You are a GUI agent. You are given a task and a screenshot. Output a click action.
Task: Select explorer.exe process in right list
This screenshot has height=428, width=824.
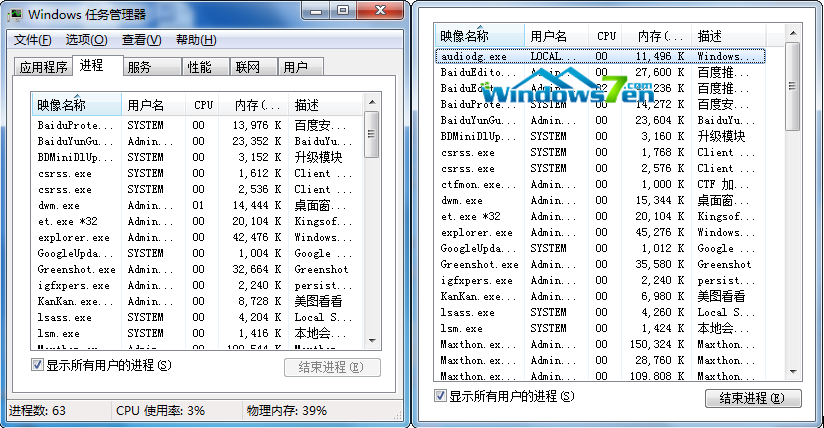coord(600,232)
